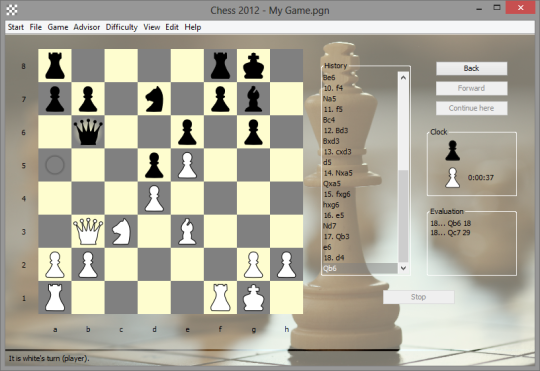Click the Forward button

pyautogui.click(x=471, y=88)
